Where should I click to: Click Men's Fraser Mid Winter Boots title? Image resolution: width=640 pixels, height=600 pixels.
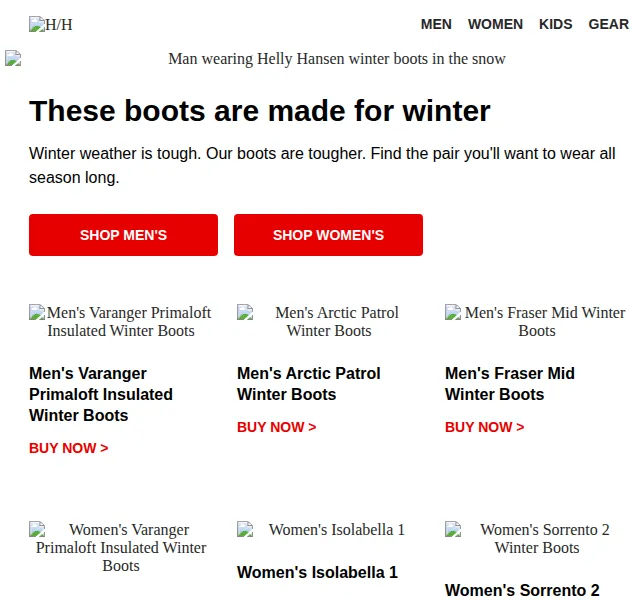[510, 384]
